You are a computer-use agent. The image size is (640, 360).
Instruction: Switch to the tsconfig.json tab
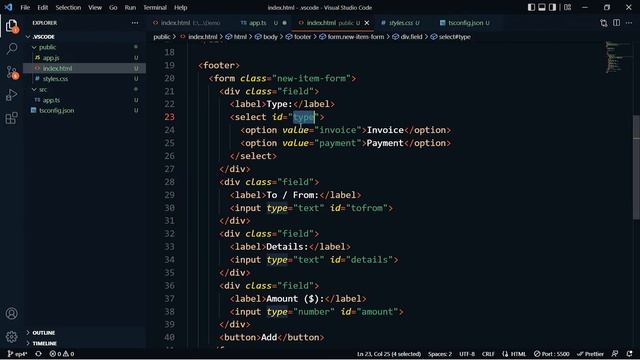(465, 23)
